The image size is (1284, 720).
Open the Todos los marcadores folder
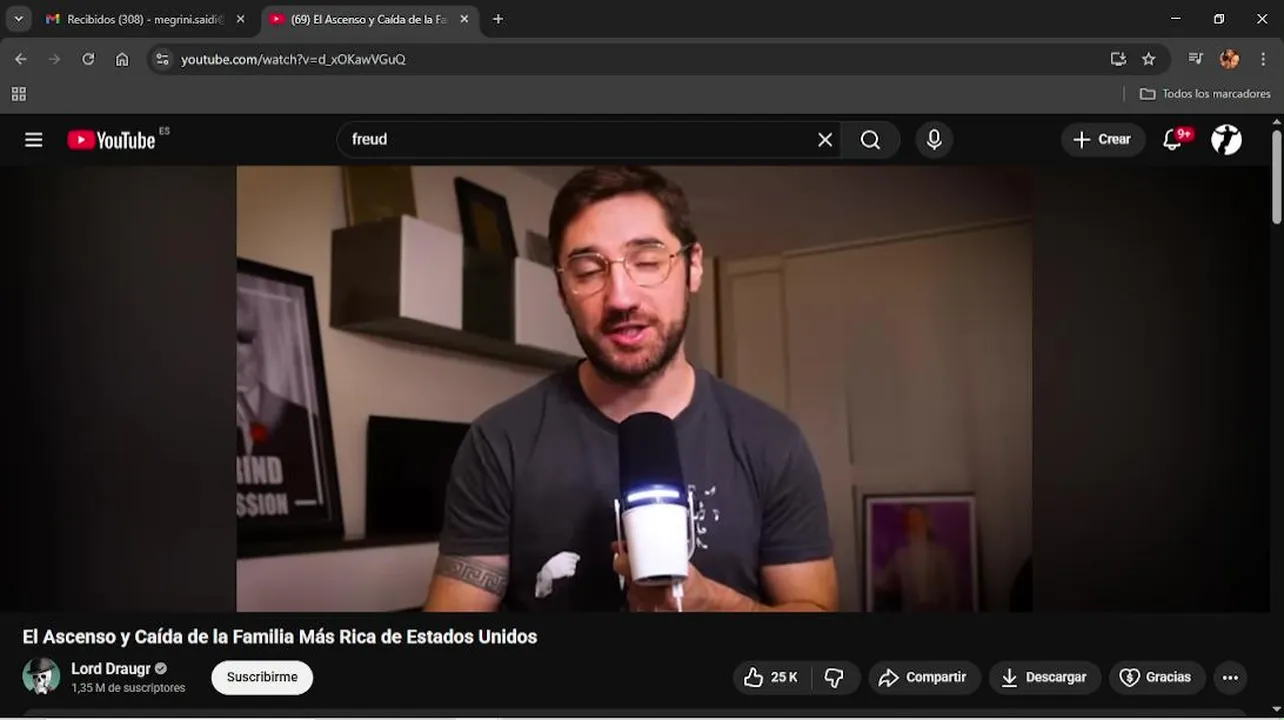click(1205, 94)
